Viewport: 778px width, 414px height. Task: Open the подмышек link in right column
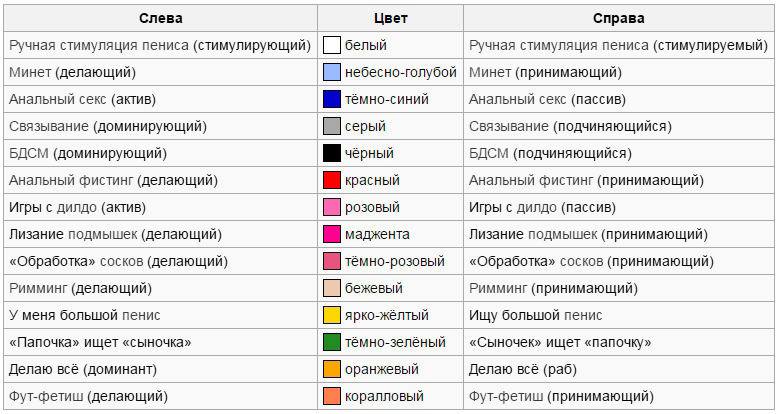563,234
